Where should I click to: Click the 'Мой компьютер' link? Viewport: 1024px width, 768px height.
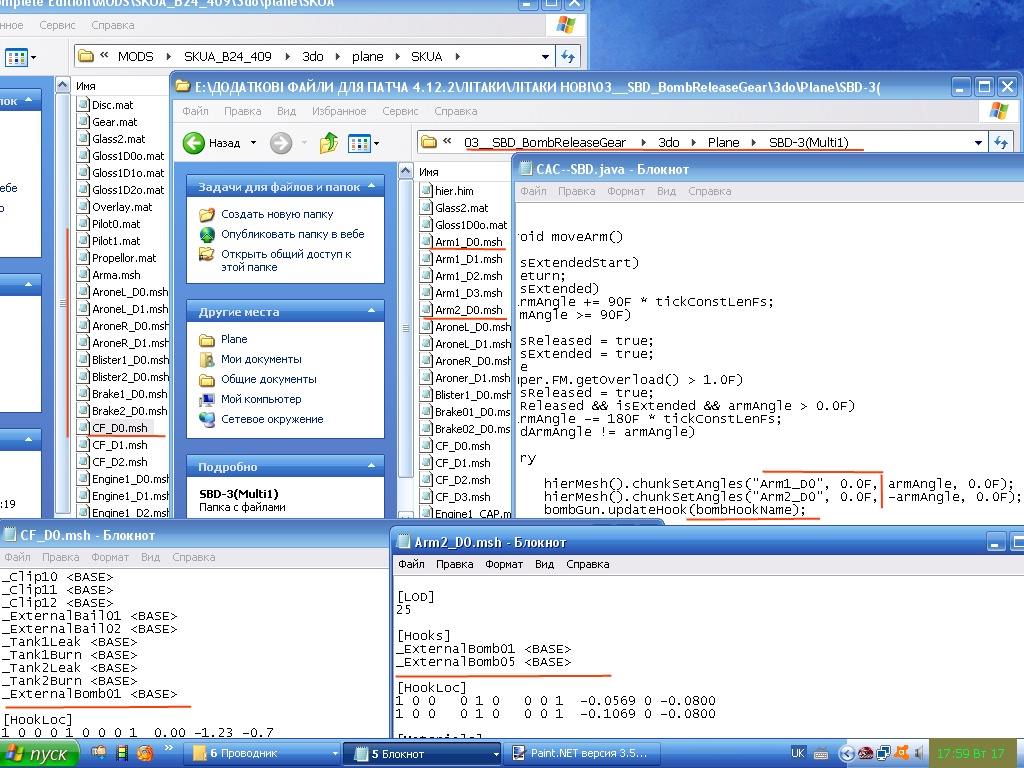click(260, 399)
